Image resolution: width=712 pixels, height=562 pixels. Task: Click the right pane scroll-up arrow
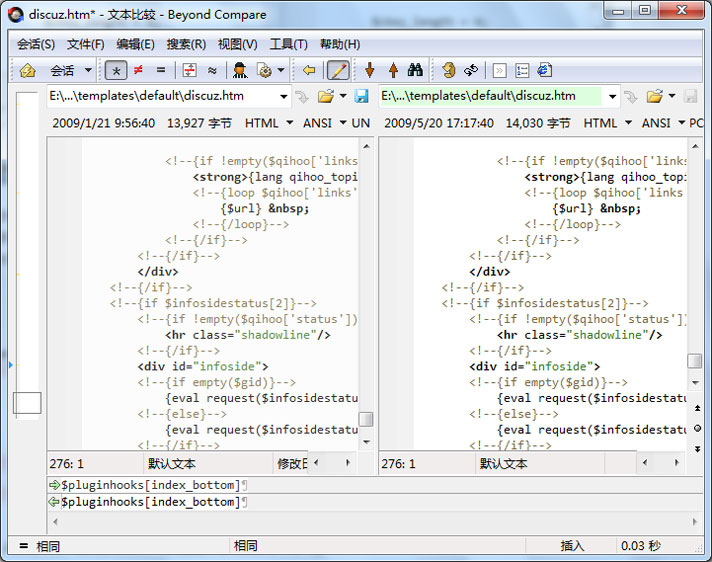(695, 147)
